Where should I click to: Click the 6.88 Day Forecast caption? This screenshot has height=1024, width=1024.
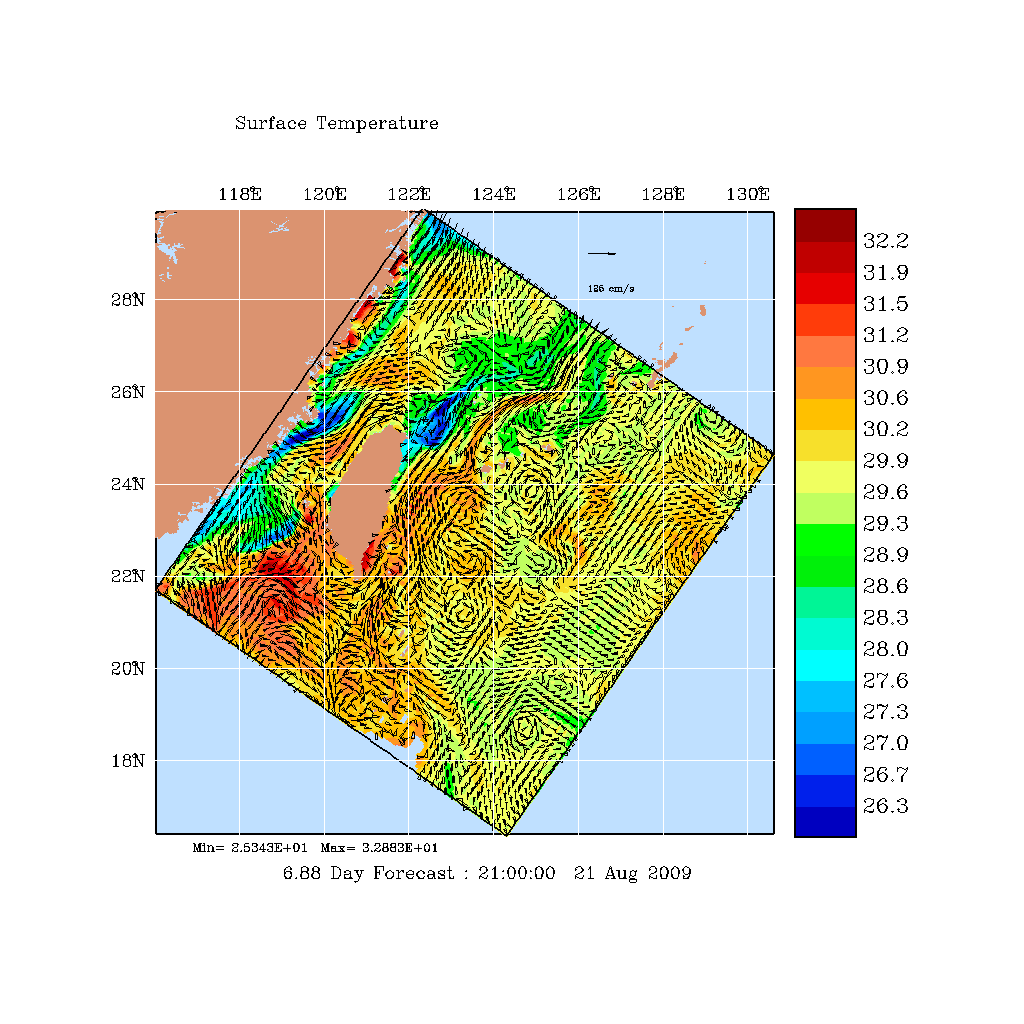coord(487,873)
